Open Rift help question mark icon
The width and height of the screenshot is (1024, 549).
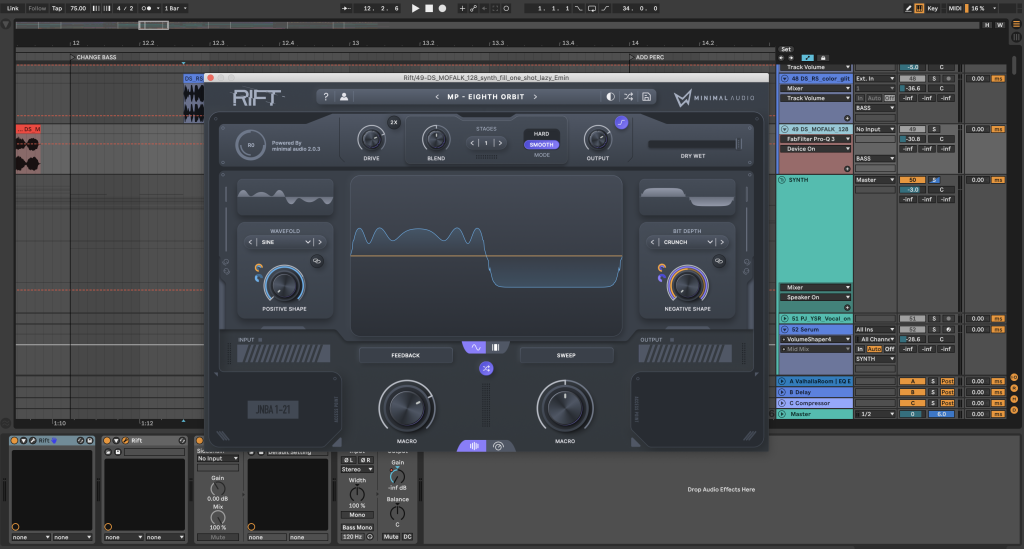point(326,97)
